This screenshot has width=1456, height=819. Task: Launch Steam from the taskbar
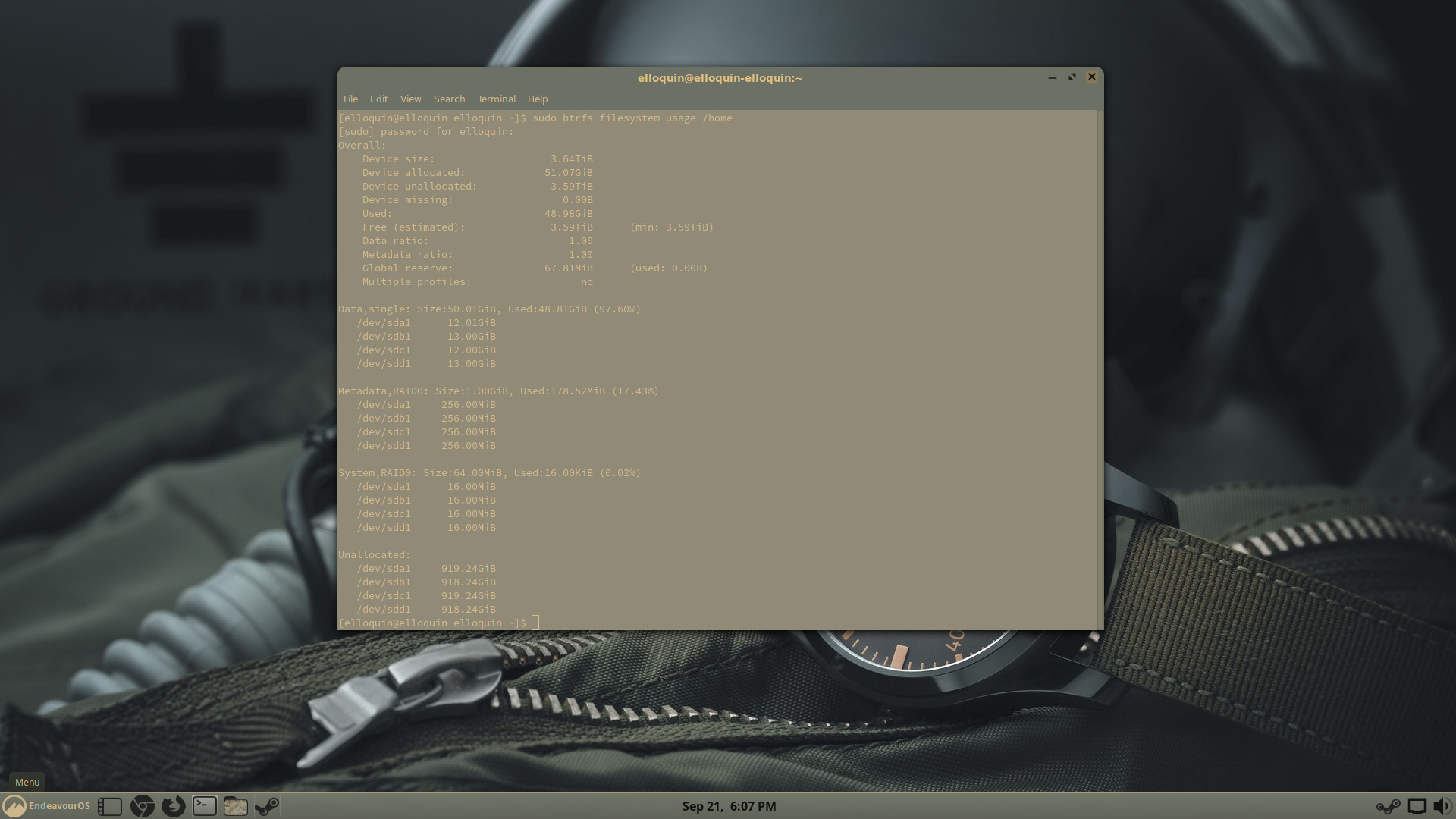(x=267, y=806)
